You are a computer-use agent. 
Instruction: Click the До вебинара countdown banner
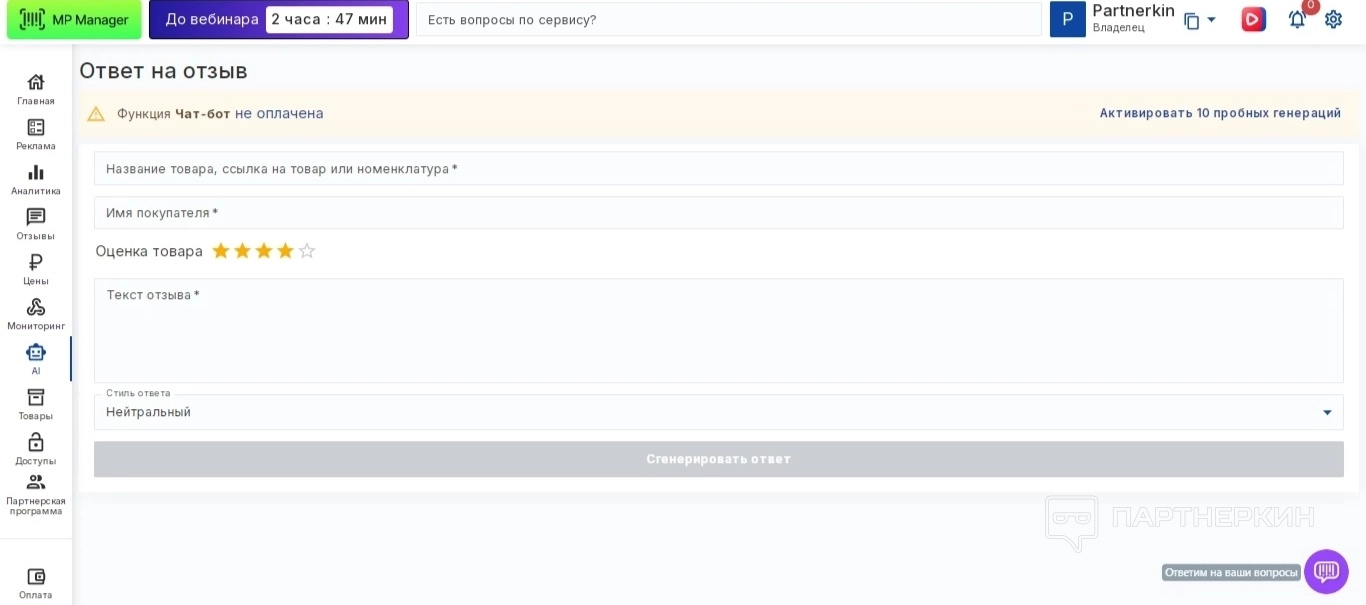279,19
